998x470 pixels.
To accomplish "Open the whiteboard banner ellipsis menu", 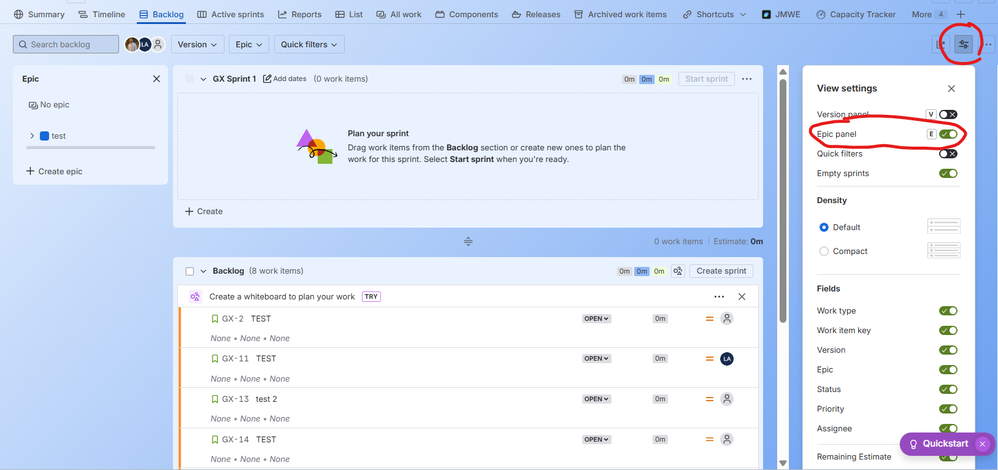I will click(x=719, y=297).
